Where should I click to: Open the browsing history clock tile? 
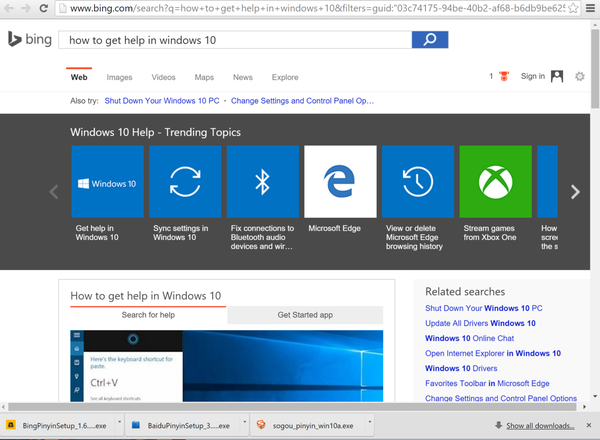(x=418, y=181)
